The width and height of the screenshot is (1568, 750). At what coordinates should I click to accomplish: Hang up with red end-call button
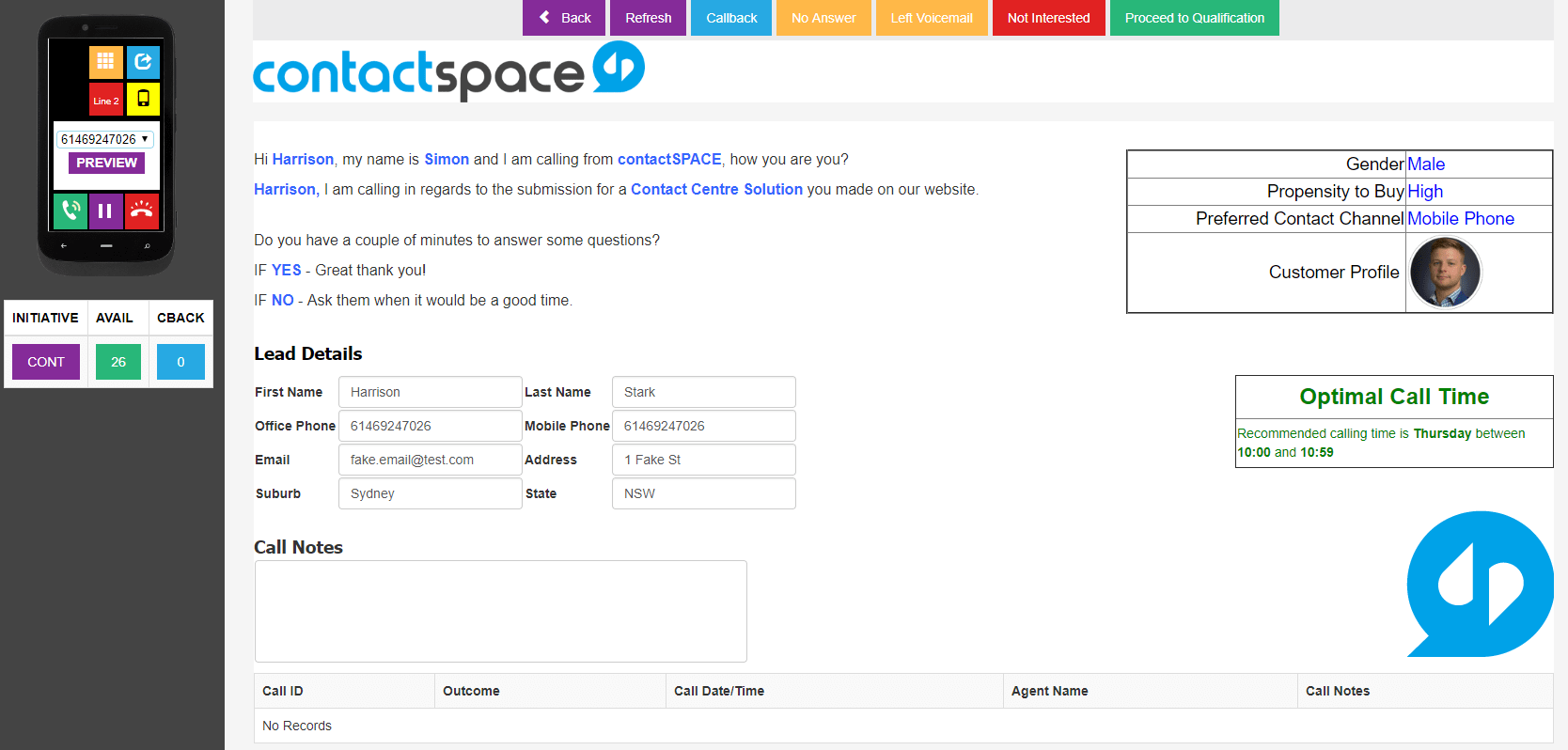click(x=142, y=211)
